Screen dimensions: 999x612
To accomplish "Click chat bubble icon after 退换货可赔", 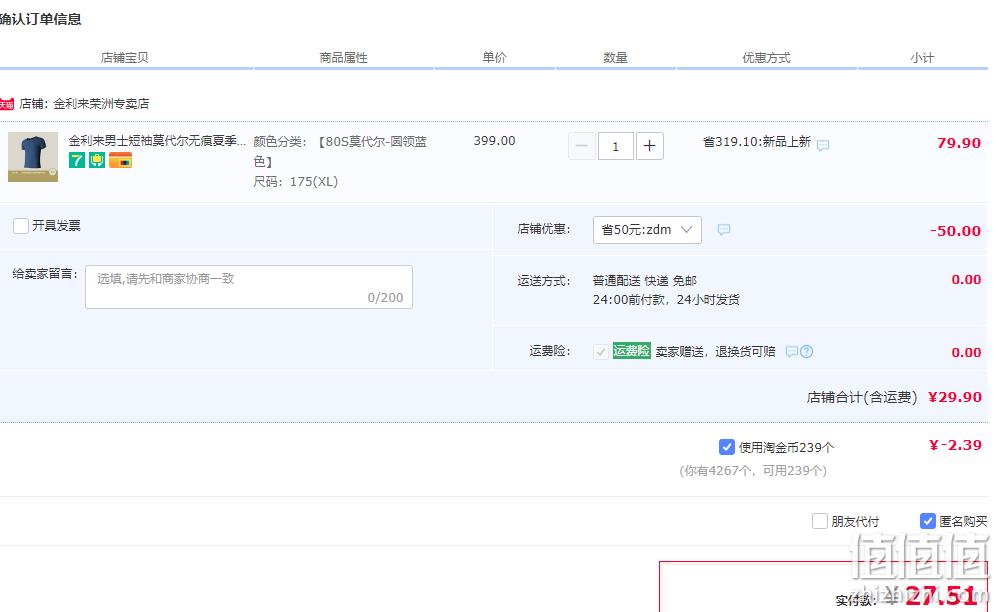I will [x=792, y=352].
